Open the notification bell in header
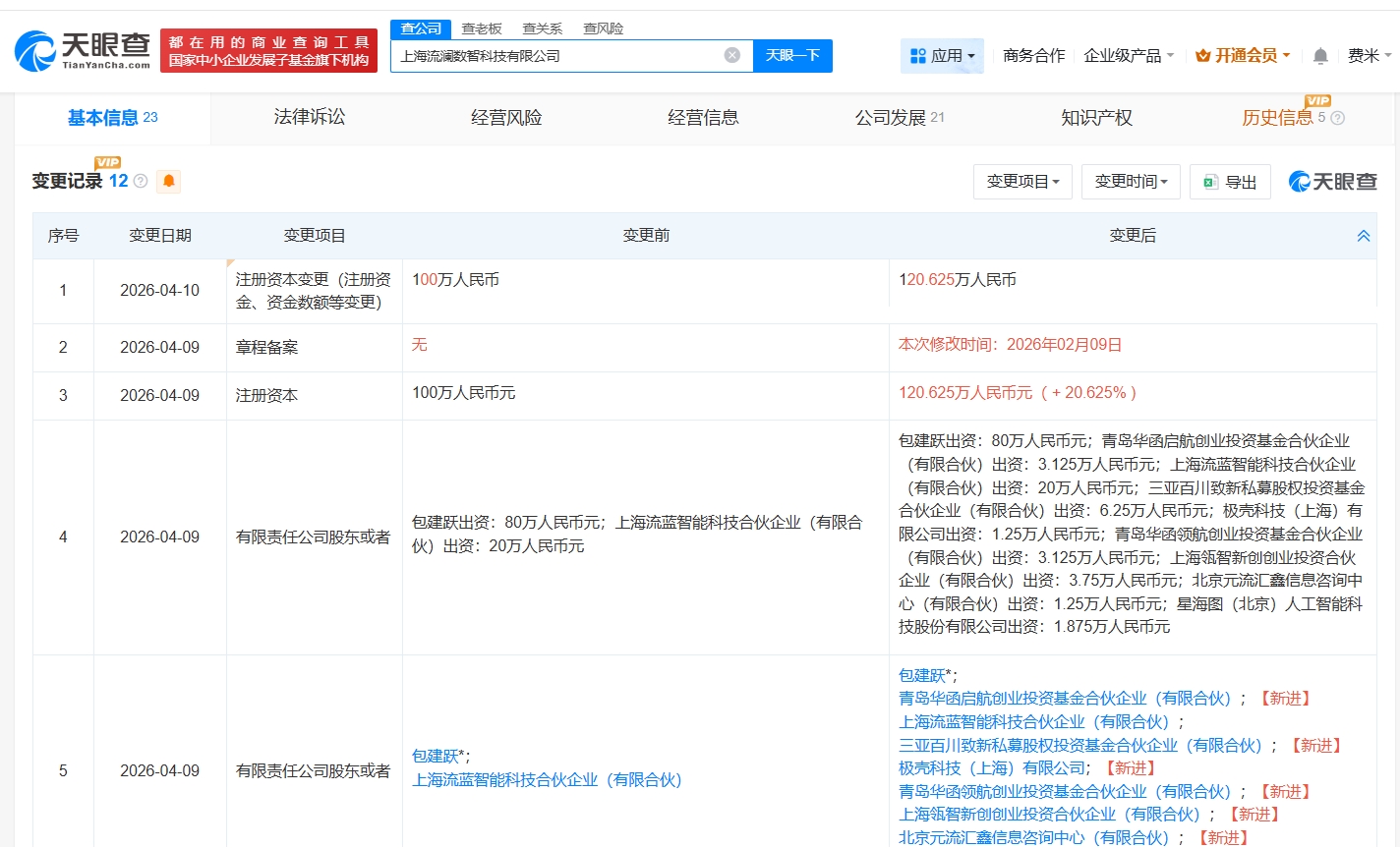 (x=1320, y=56)
